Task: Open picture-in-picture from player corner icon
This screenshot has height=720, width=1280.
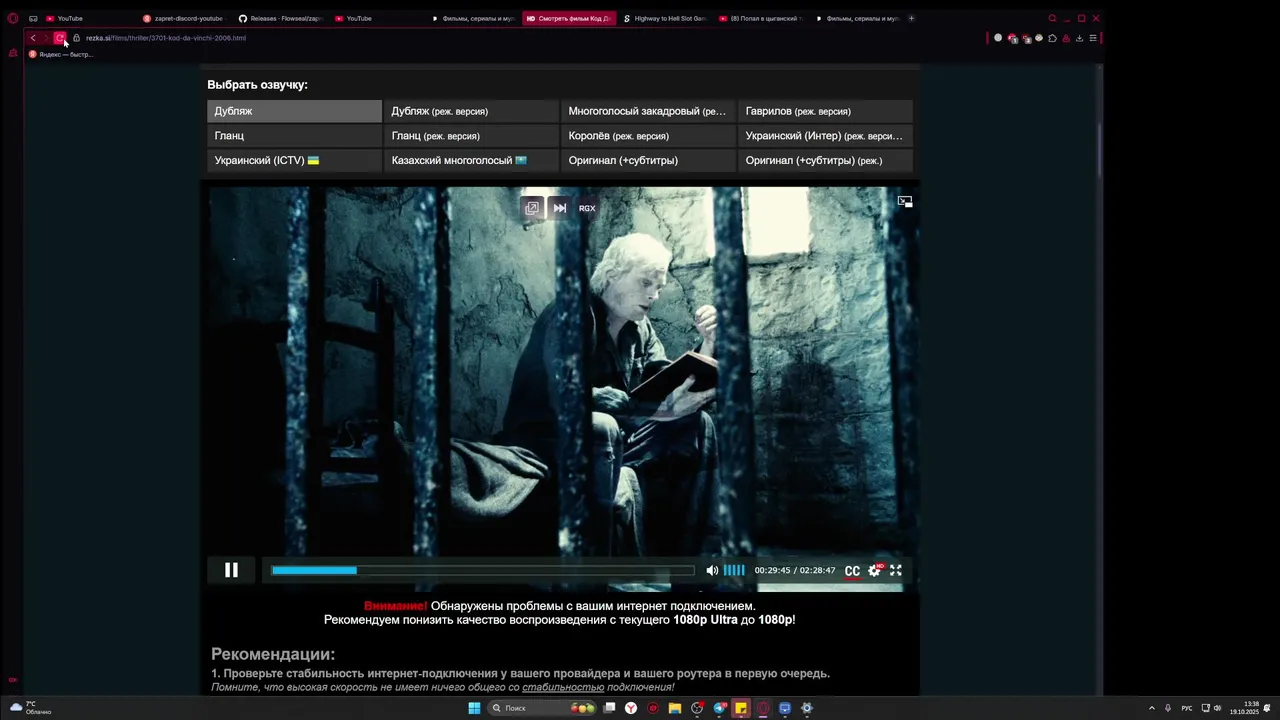Action: (905, 201)
